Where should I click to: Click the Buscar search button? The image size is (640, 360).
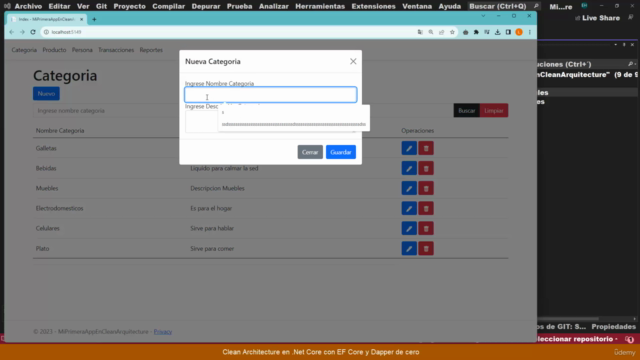point(467,111)
